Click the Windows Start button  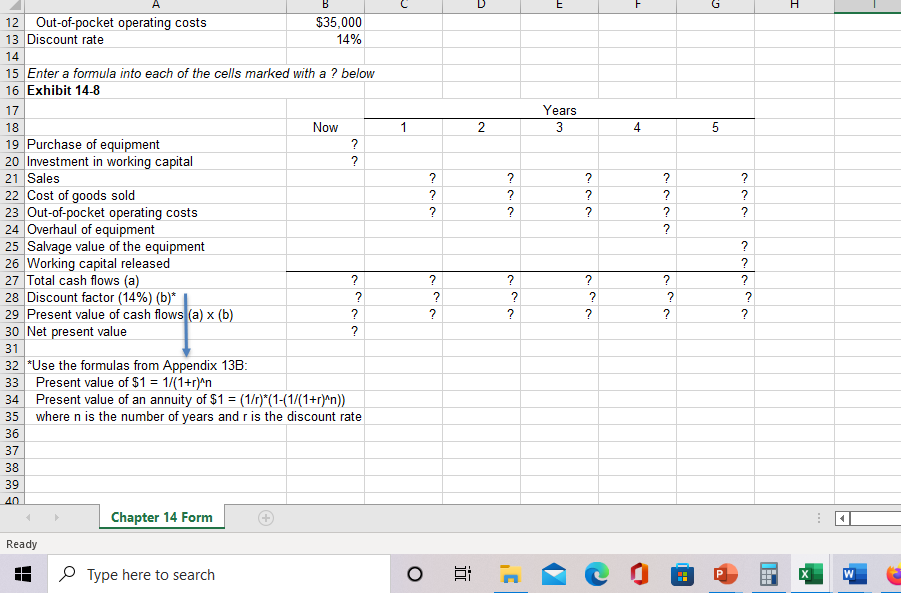pos(22,574)
